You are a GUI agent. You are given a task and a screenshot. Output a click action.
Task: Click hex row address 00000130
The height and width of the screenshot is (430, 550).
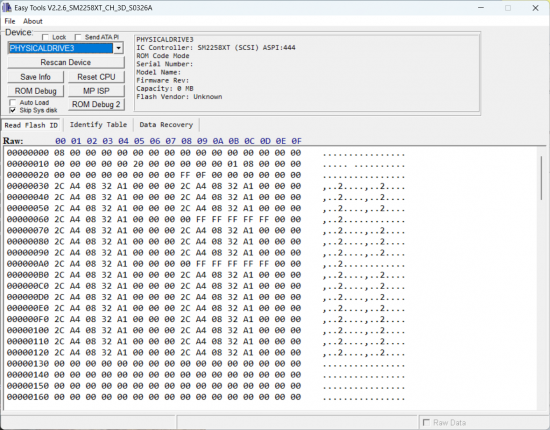28,364
